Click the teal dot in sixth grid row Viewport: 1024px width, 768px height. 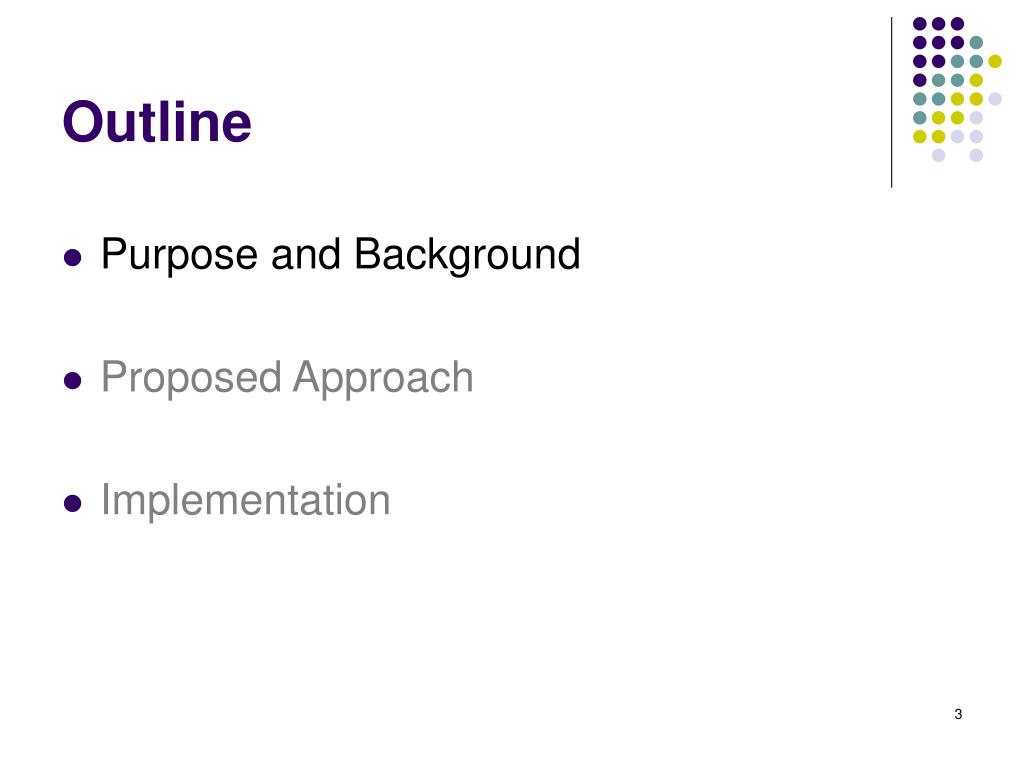920,118
